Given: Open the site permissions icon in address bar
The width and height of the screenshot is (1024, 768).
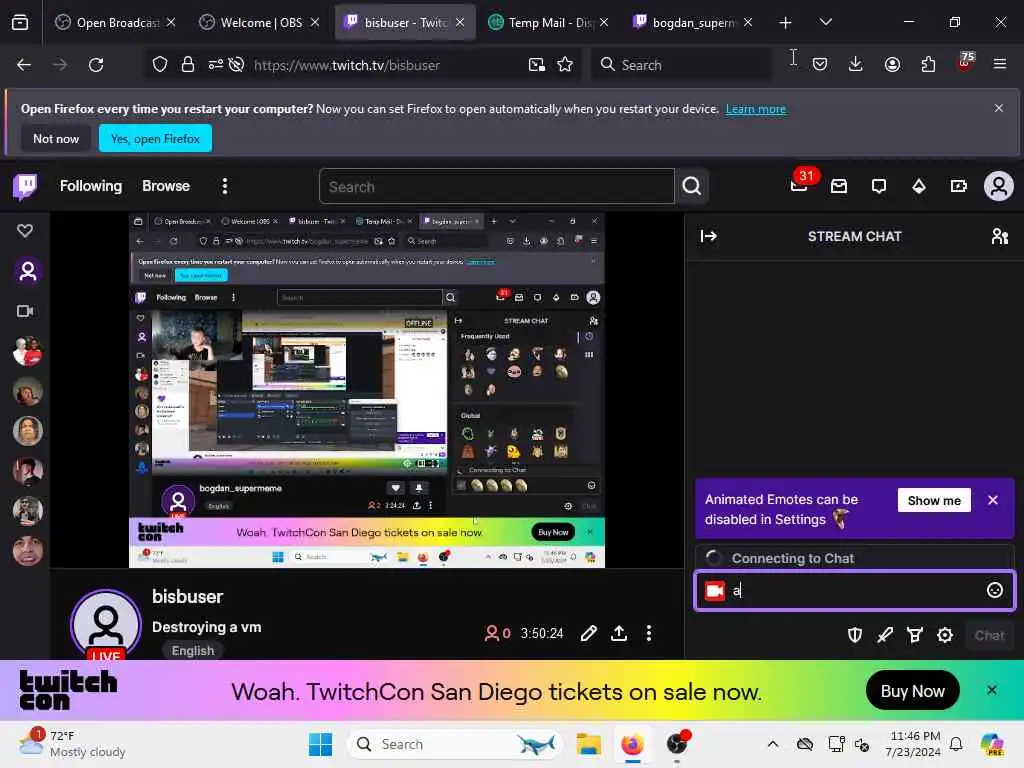Looking at the screenshot, I should coord(216,65).
